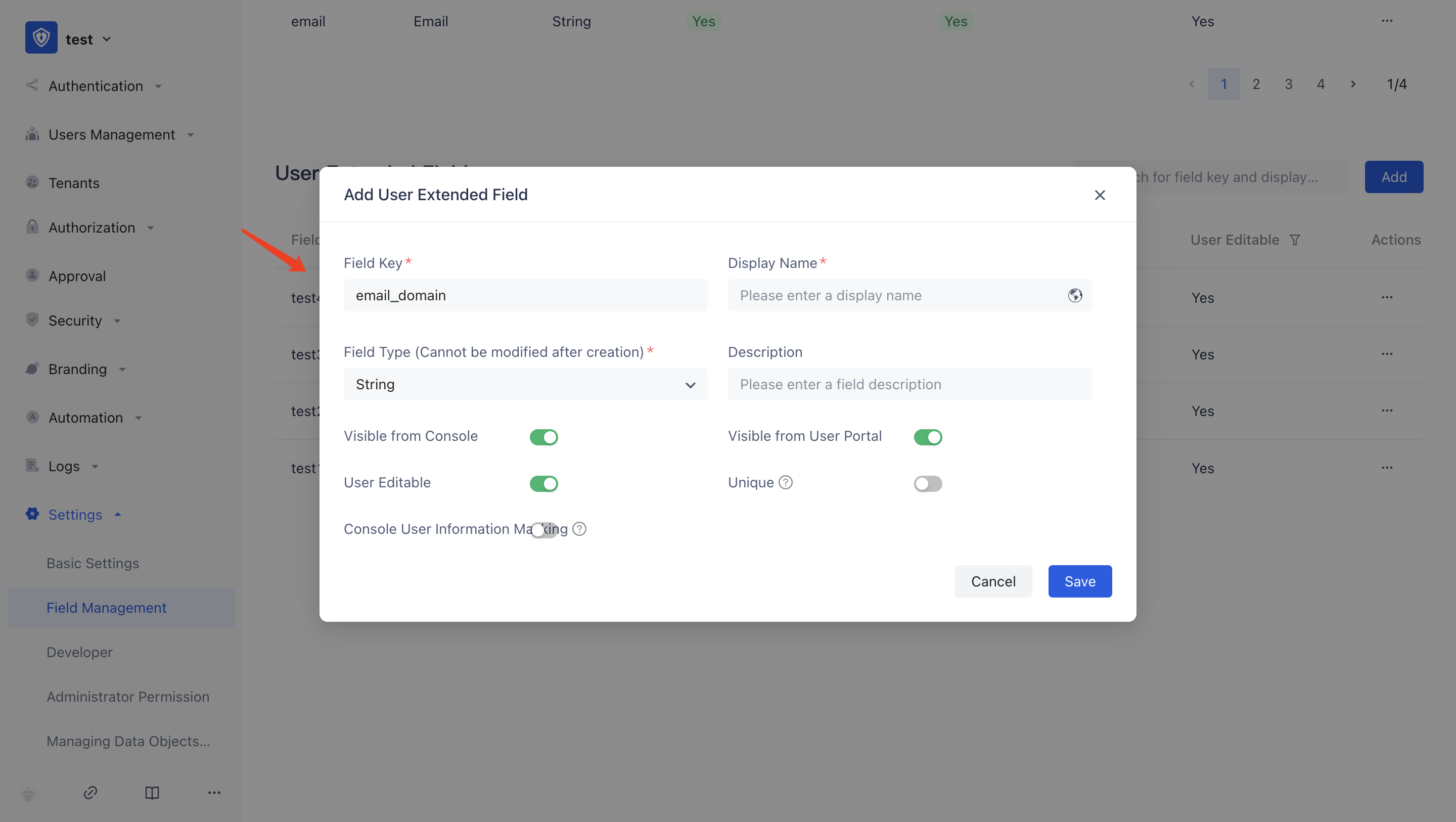
Task: Disable the Visible from Console toggle
Action: 544,437
